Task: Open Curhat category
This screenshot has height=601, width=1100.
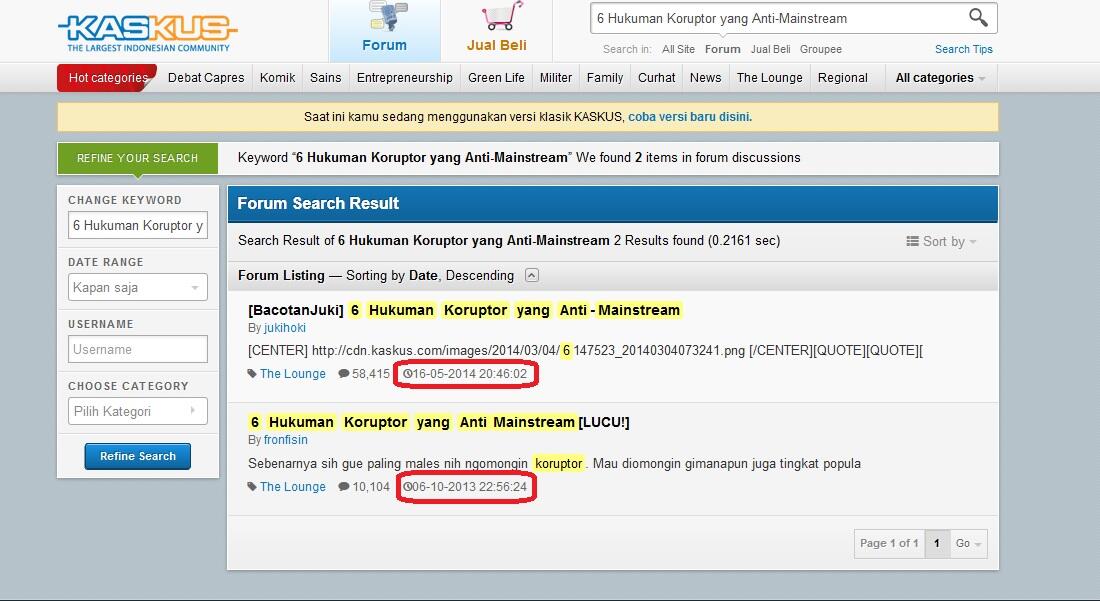Action: pos(657,78)
